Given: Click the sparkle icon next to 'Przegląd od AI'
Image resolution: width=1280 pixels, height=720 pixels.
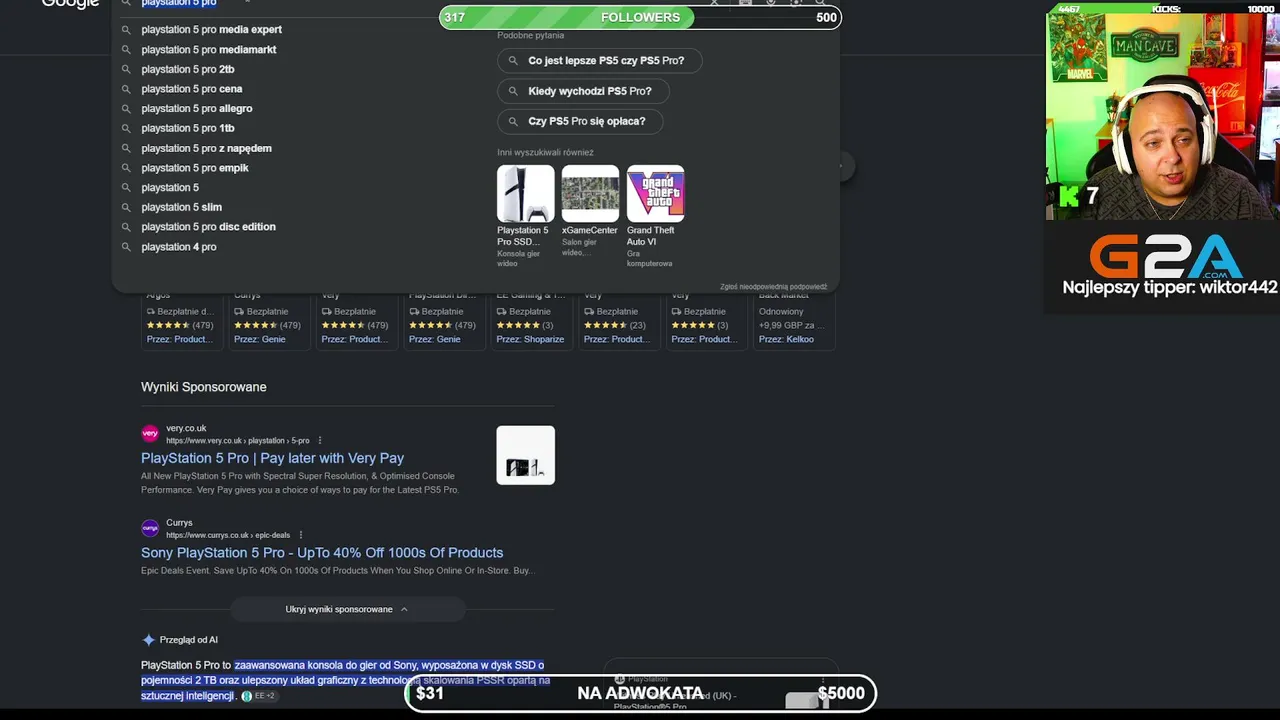Looking at the screenshot, I should pos(149,640).
